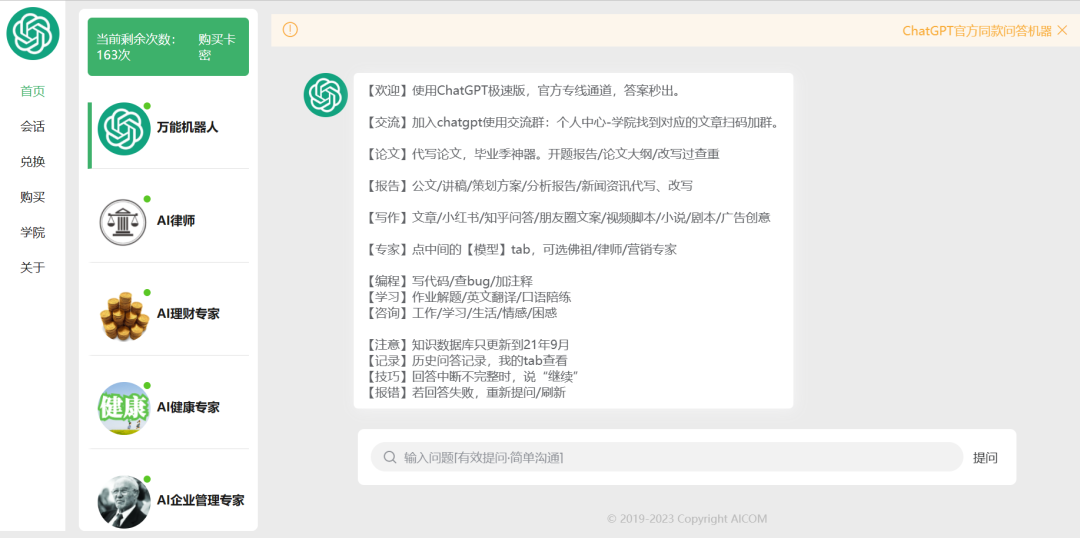Click the 【咨询】 工作/学习 line
Viewport: 1080px width, 538px height.
pyautogui.click(x=461, y=313)
